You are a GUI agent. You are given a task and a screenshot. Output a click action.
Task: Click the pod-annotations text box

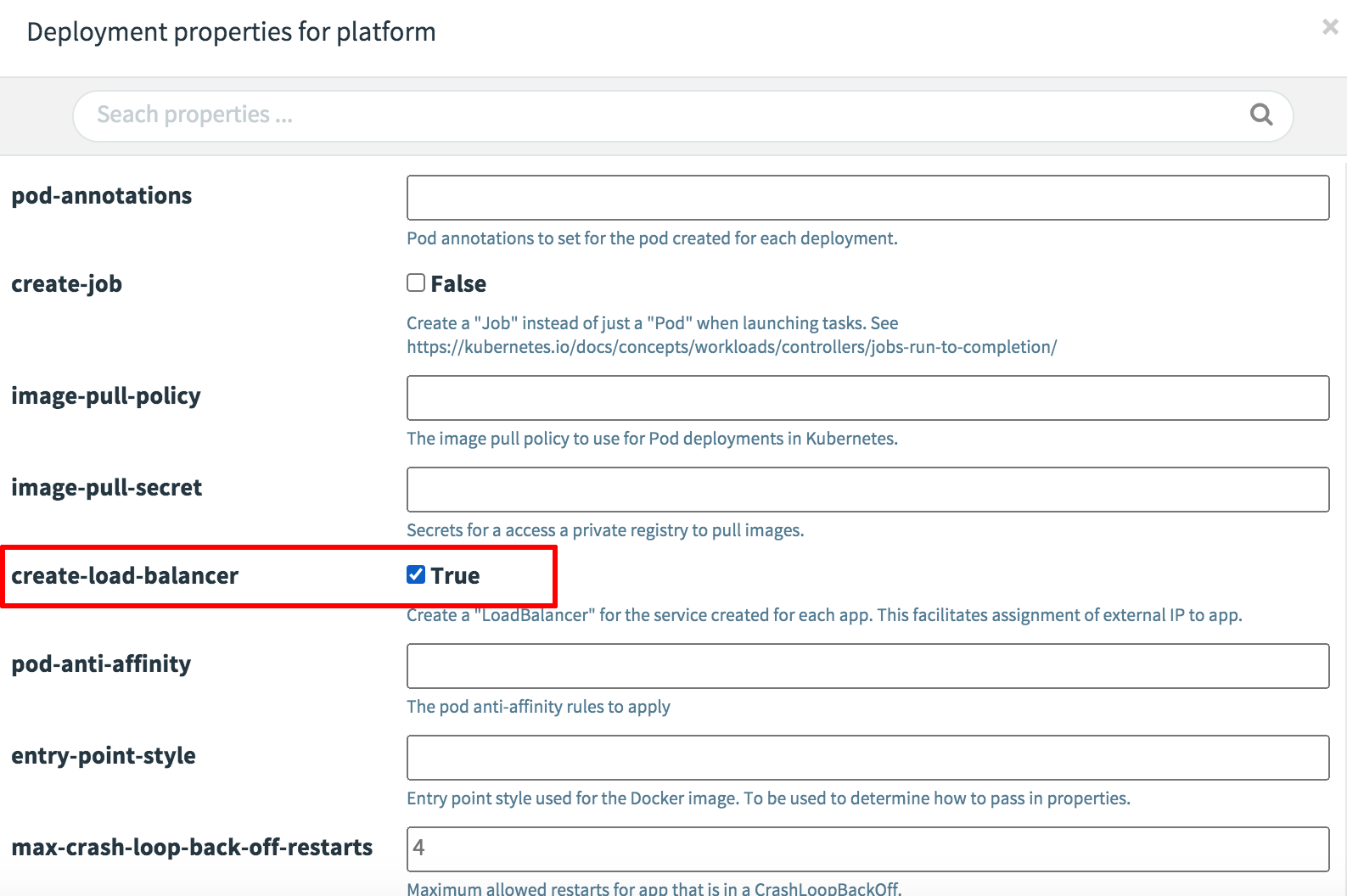(x=867, y=198)
